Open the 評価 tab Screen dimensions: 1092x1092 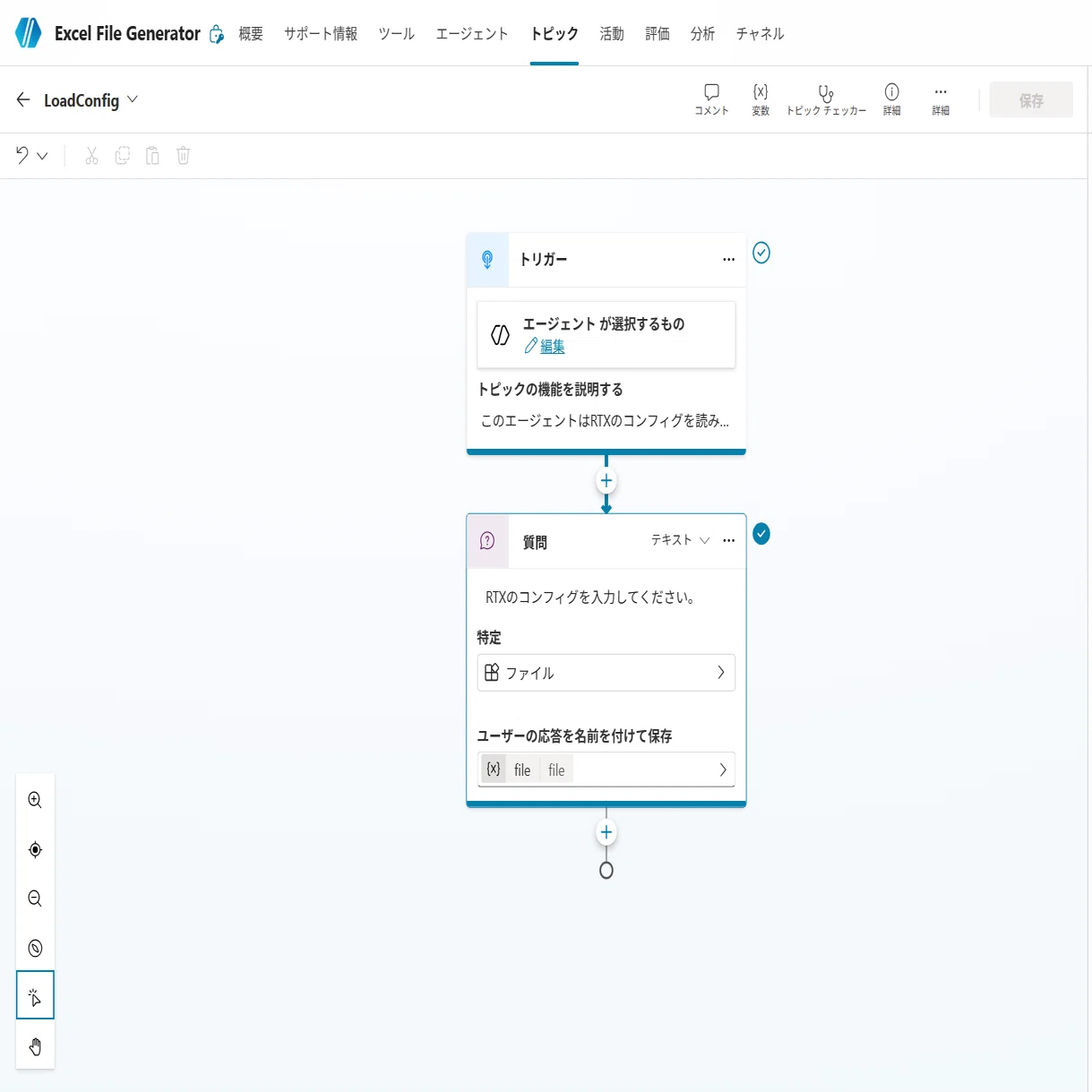[x=658, y=34]
